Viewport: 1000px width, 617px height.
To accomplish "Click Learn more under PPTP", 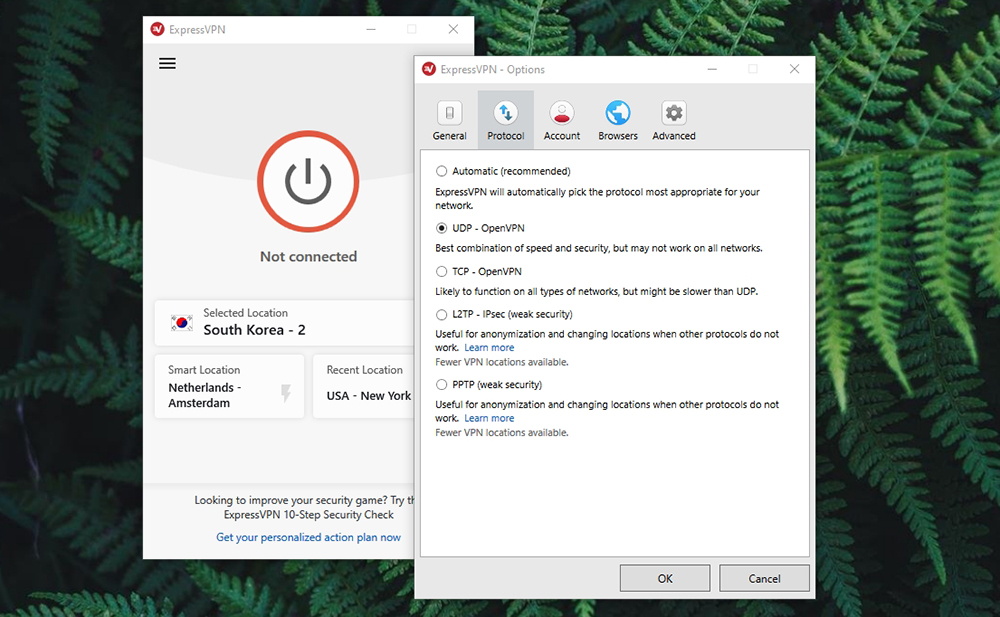I will tap(489, 418).
